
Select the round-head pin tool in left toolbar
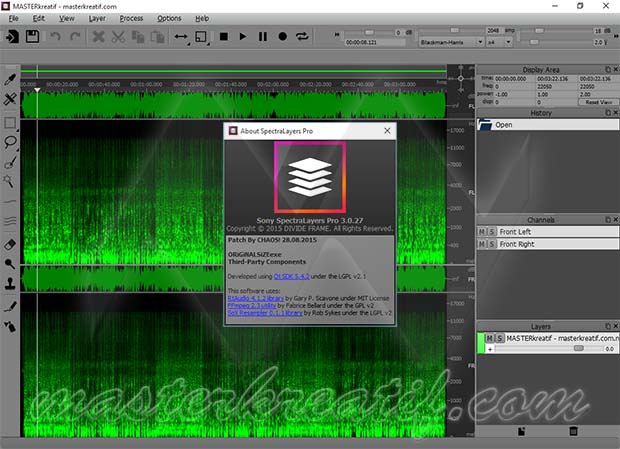10,264
